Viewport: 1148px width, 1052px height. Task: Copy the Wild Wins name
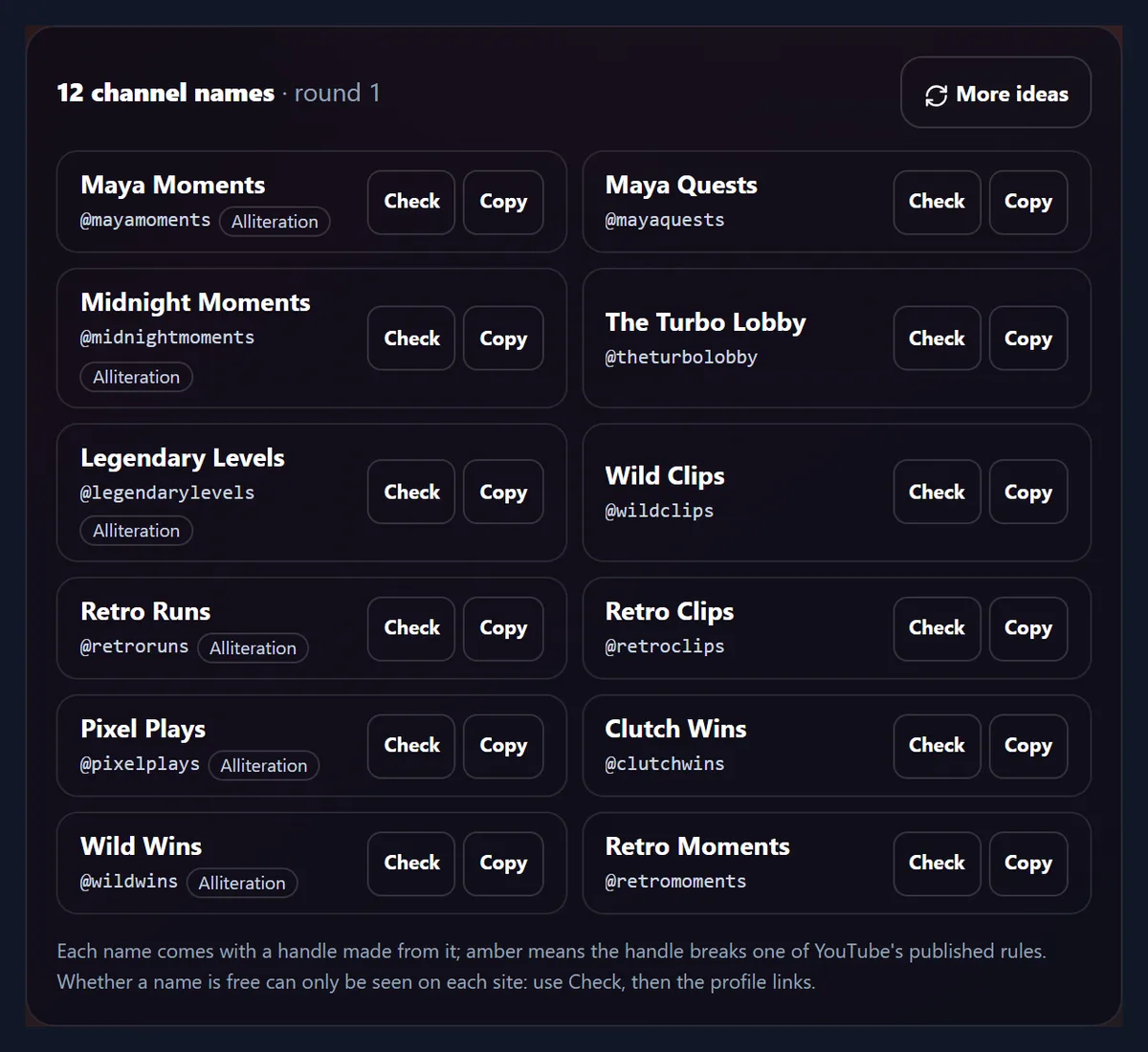pyautogui.click(x=503, y=864)
